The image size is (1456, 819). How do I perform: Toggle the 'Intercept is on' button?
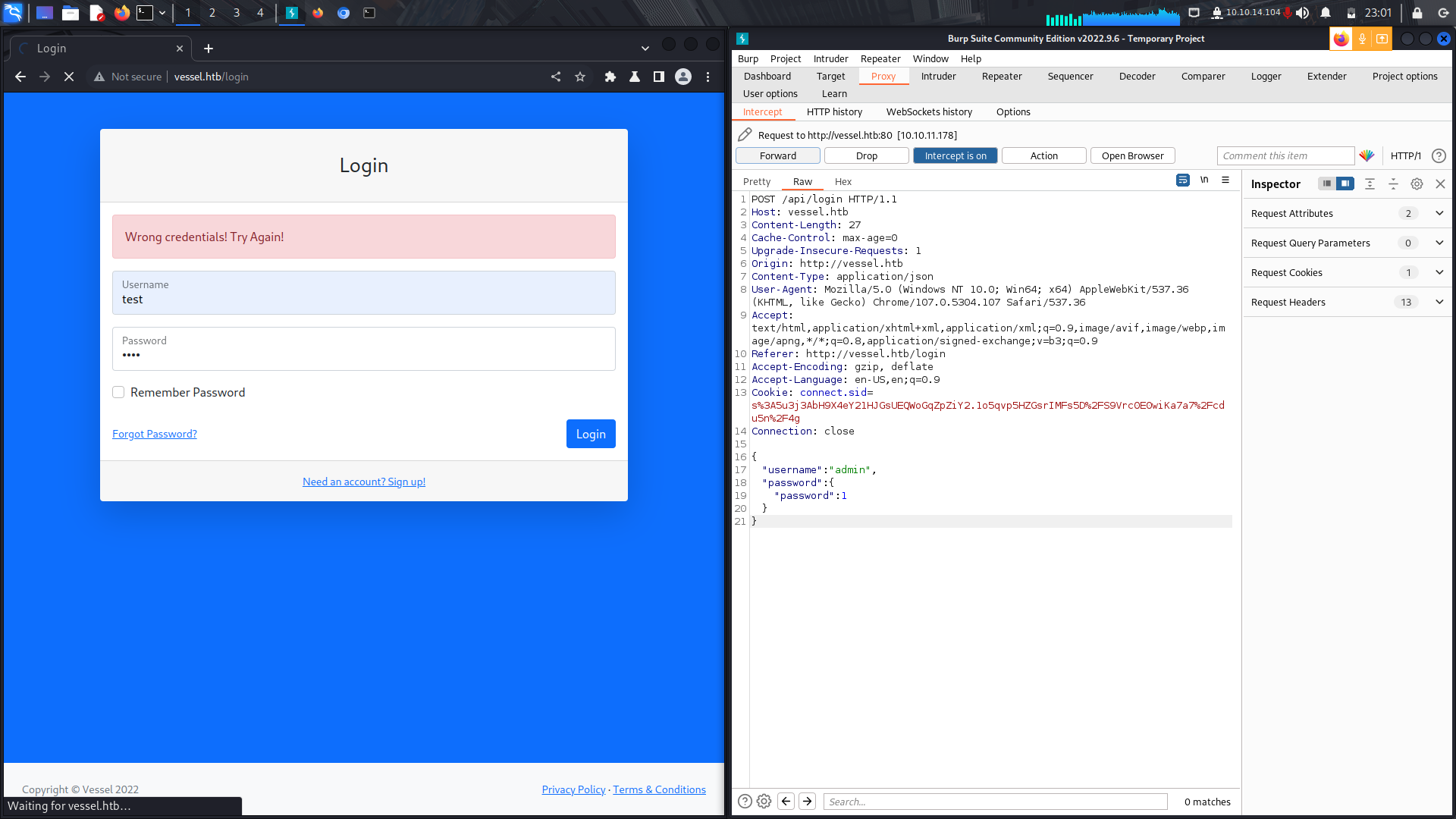click(x=955, y=155)
